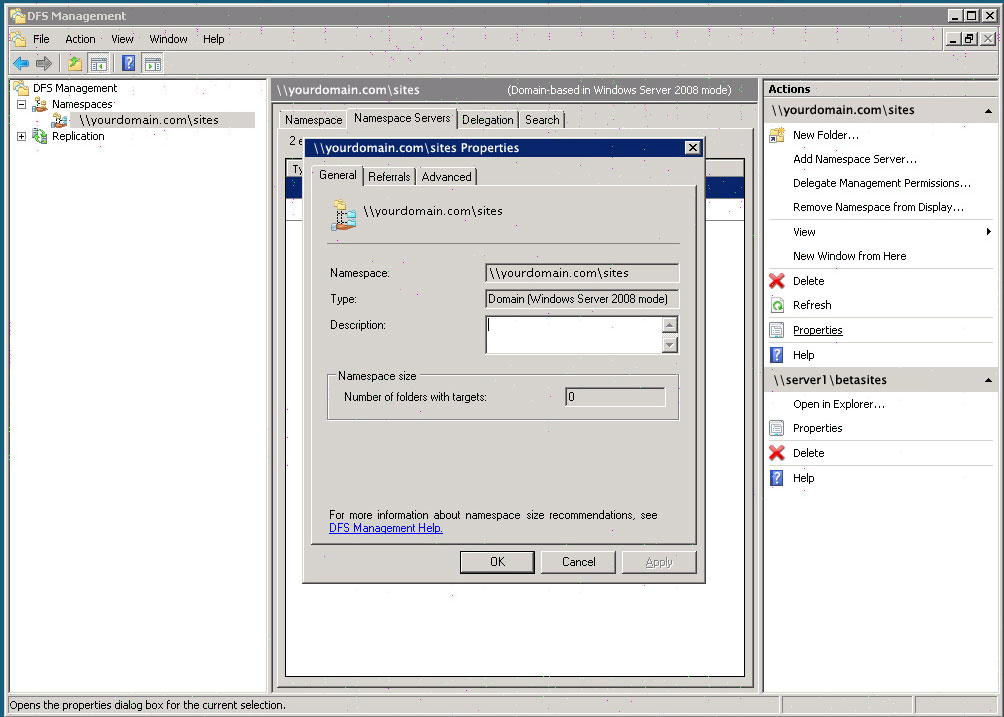Expand the Replication tree node
Viewport: 1004px width, 717px height.
[x=21, y=136]
